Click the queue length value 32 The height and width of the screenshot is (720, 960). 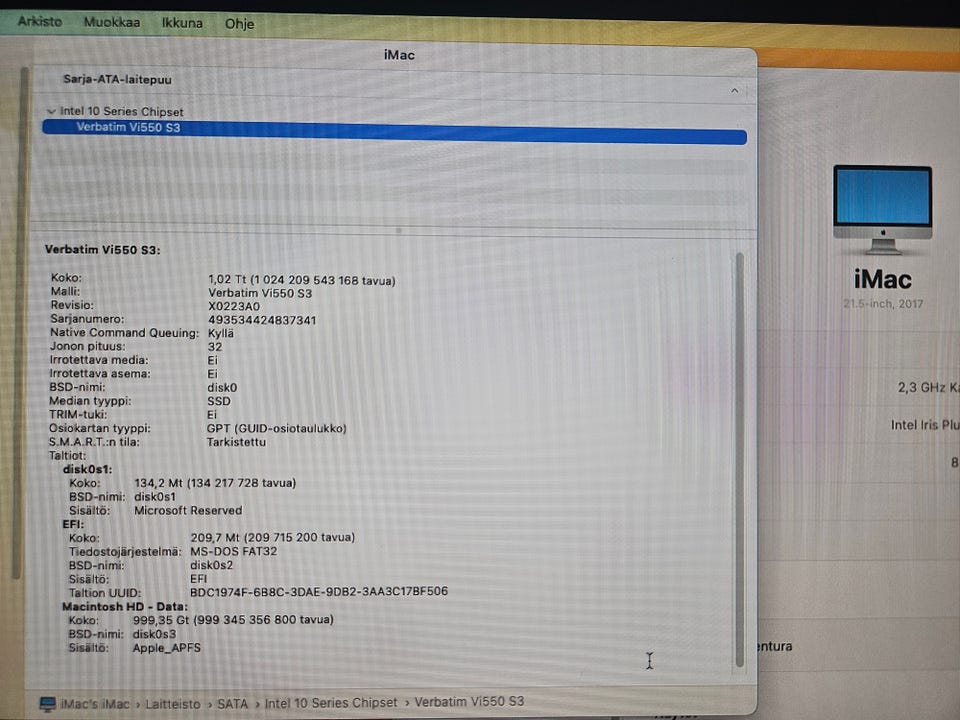(x=215, y=347)
